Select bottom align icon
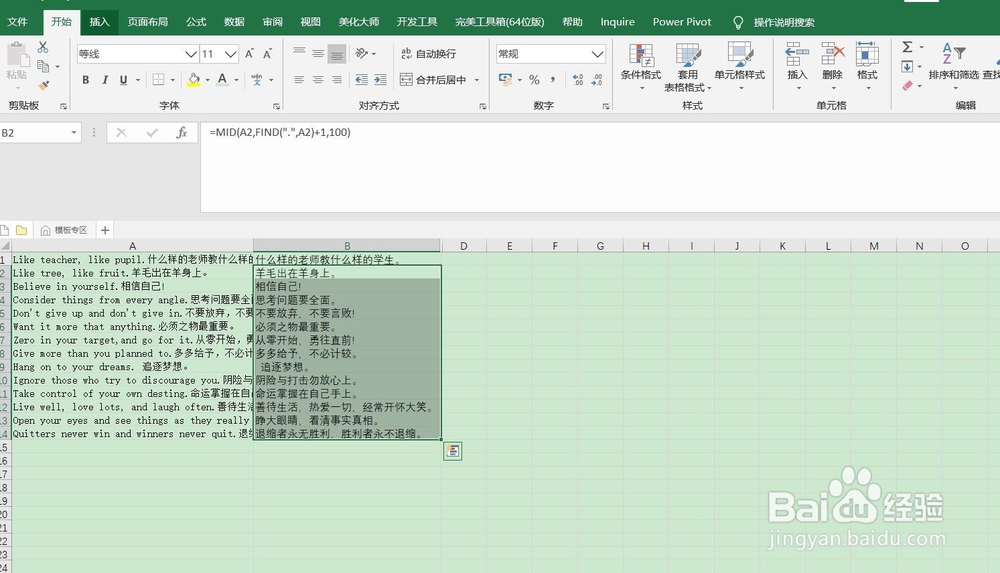 pyautogui.click(x=337, y=54)
